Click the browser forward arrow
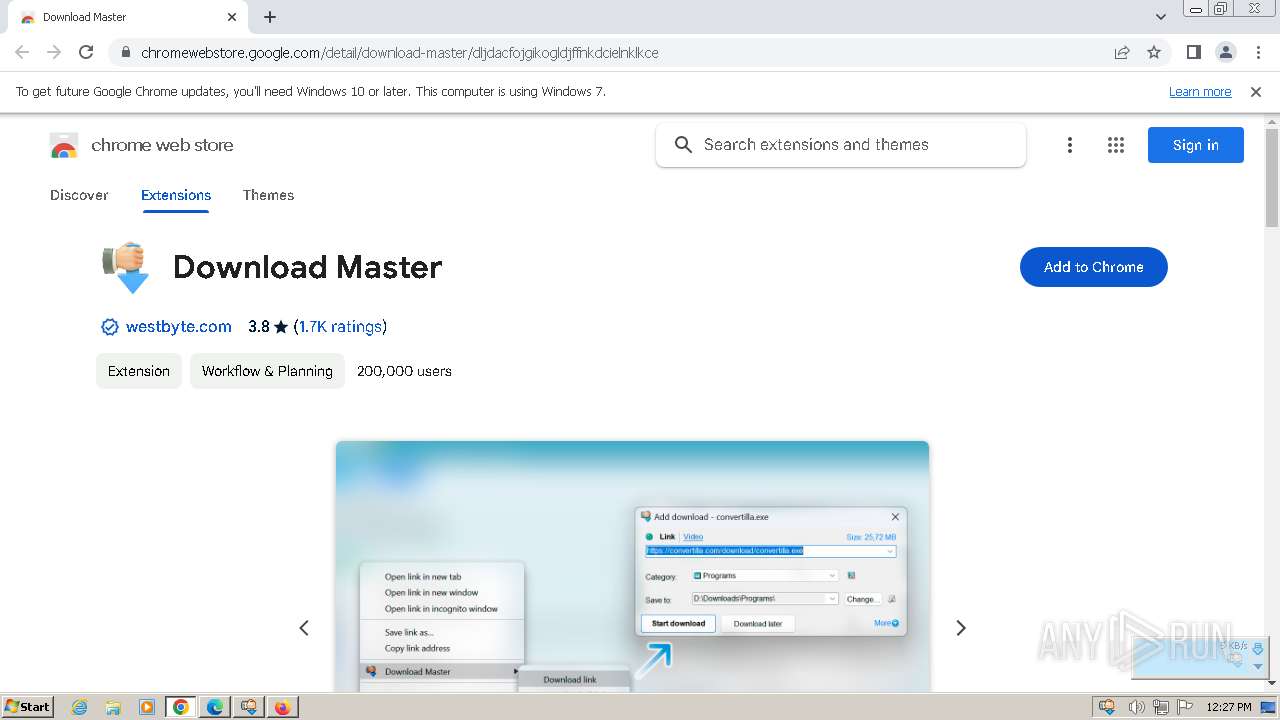1280x720 pixels. (x=54, y=52)
